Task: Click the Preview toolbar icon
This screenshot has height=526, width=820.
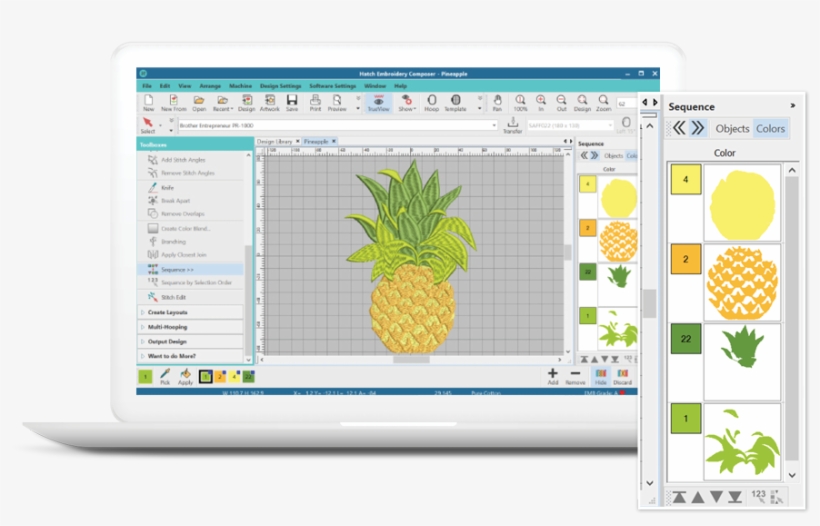Action: (337, 102)
